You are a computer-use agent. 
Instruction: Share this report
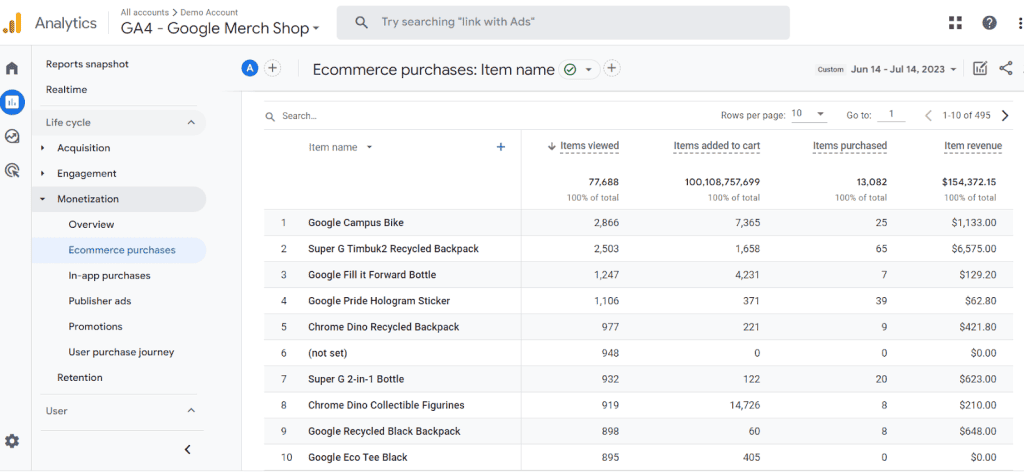tap(1006, 69)
